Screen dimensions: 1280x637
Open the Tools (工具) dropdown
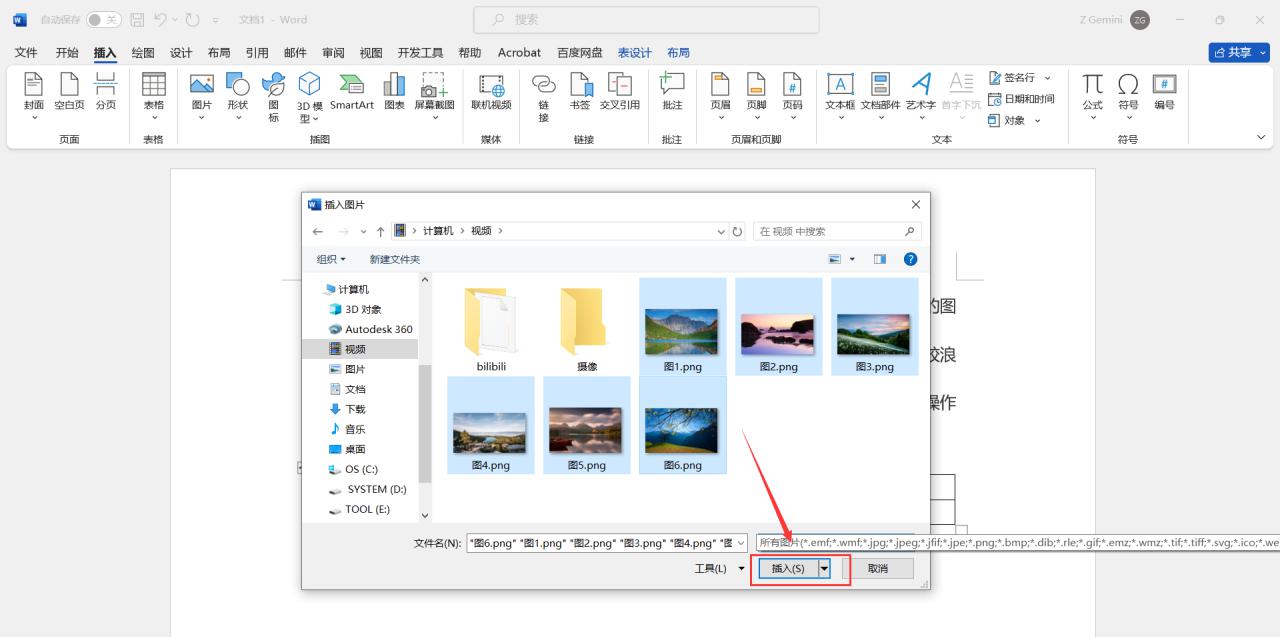[x=719, y=568]
